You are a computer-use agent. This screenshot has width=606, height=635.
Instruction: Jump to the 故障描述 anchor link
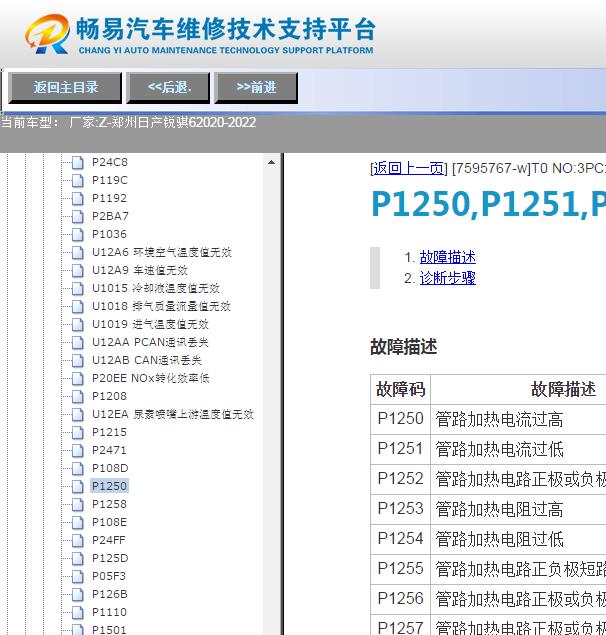[448, 257]
